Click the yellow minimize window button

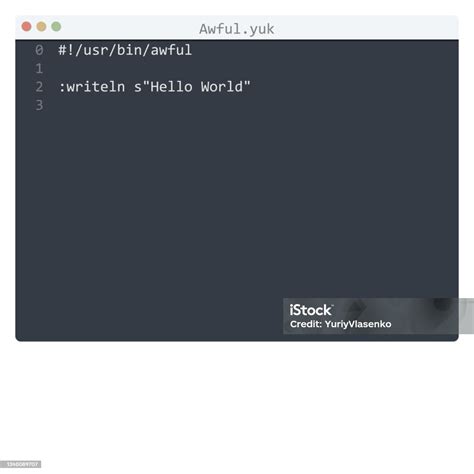[41, 26]
